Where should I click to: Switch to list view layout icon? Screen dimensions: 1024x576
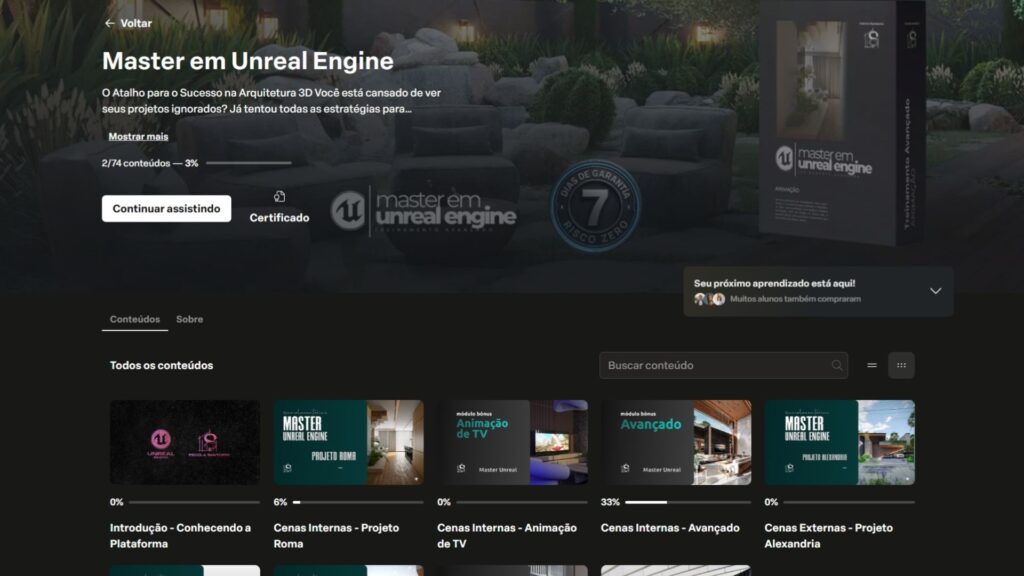pyautogui.click(x=872, y=366)
